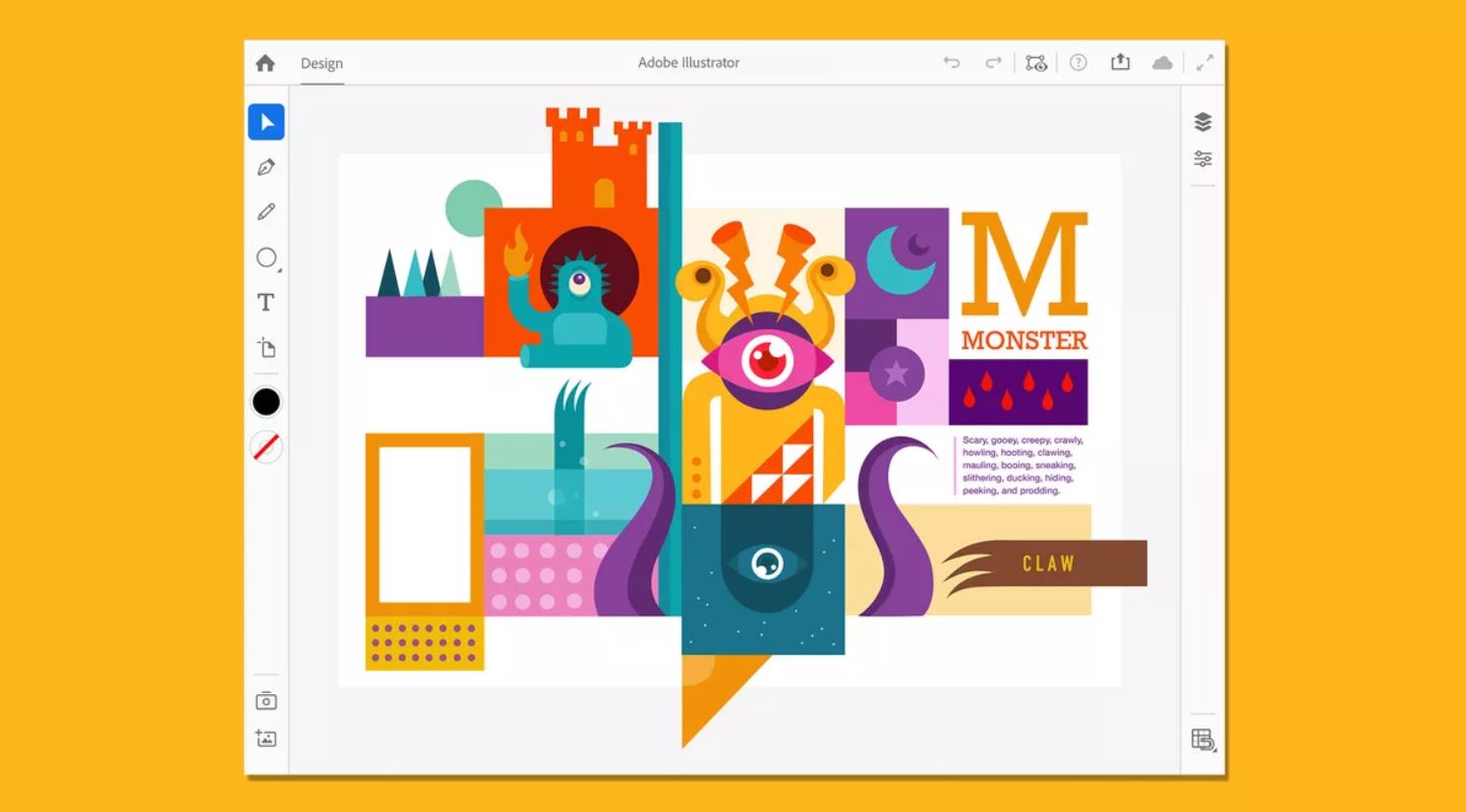Undo the last action
The width and height of the screenshot is (1466, 812).
pyautogui.click(x=951, y=62)
